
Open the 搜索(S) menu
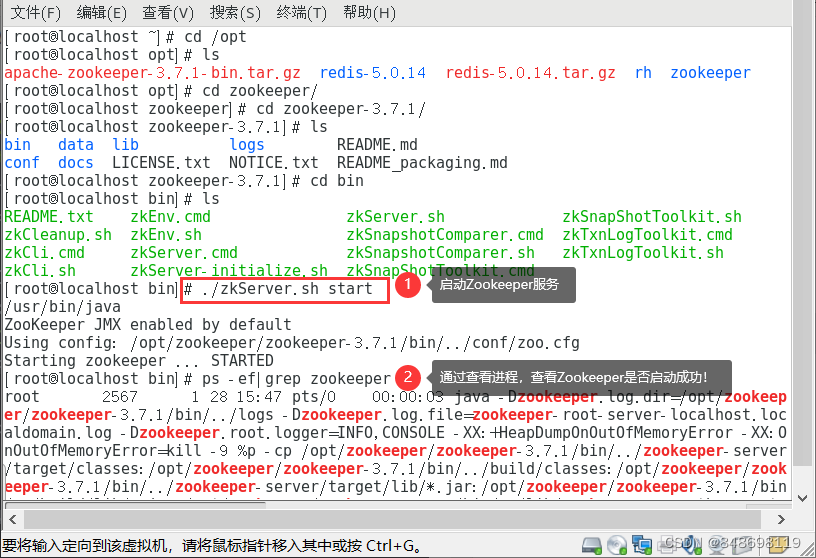tap(235, 12)
